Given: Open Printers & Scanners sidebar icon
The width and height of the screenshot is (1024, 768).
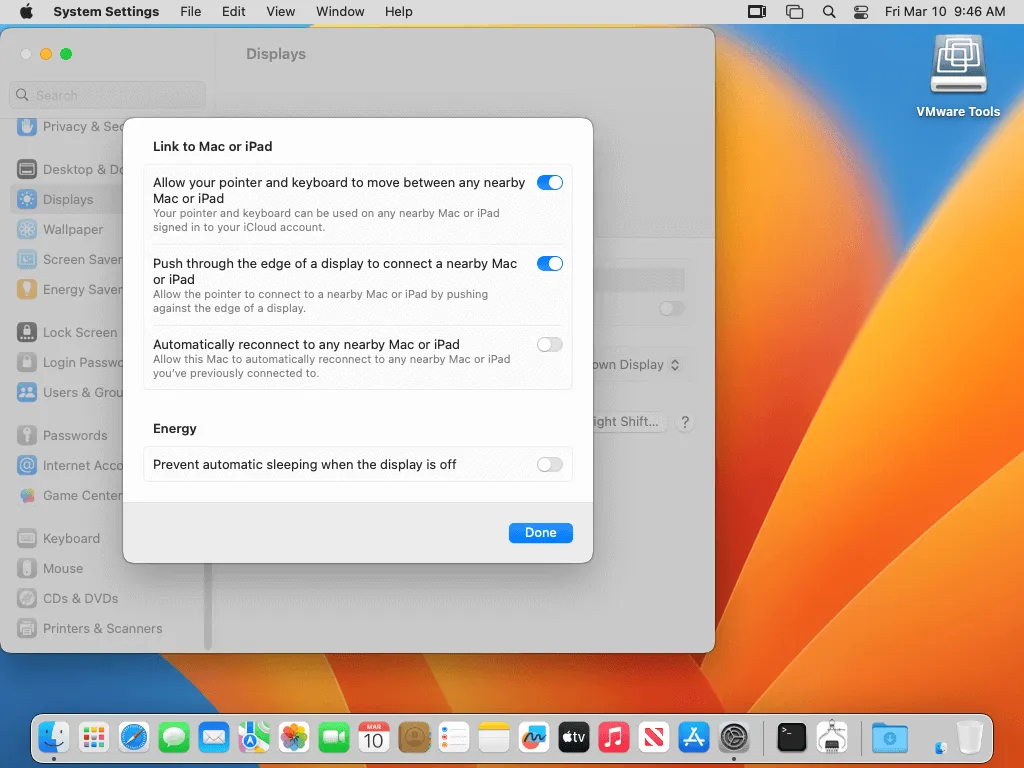Looking at the screenshot, I should (27, 628).
